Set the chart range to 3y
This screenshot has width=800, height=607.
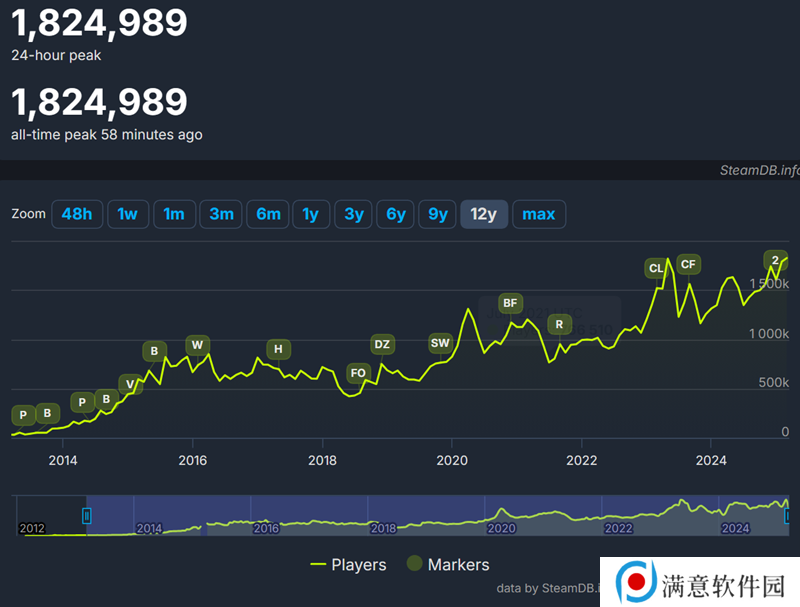click(354, 214)
